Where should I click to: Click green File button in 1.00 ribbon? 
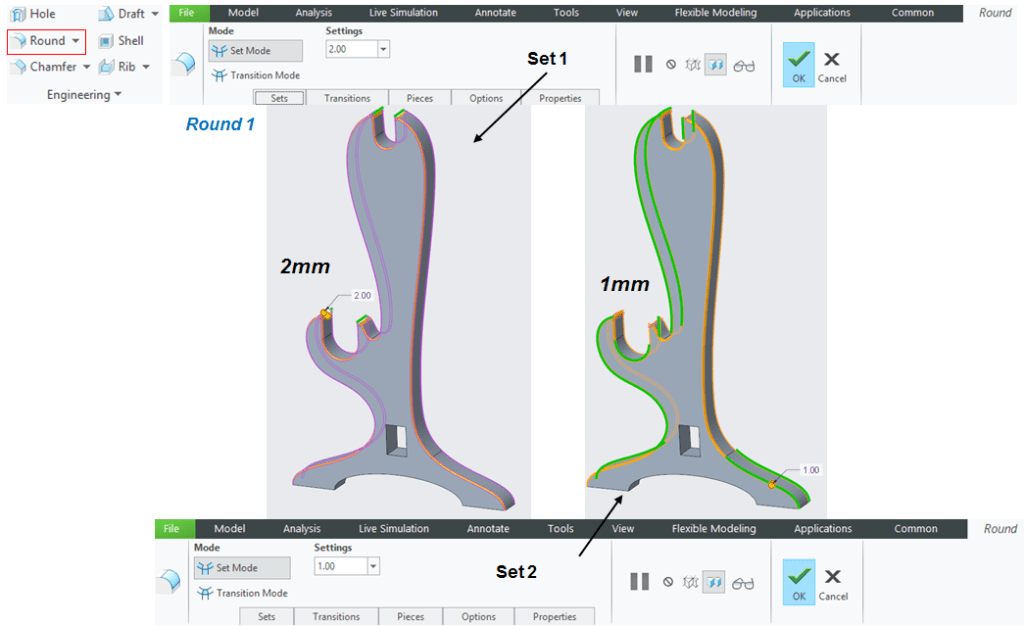point(171,529)
